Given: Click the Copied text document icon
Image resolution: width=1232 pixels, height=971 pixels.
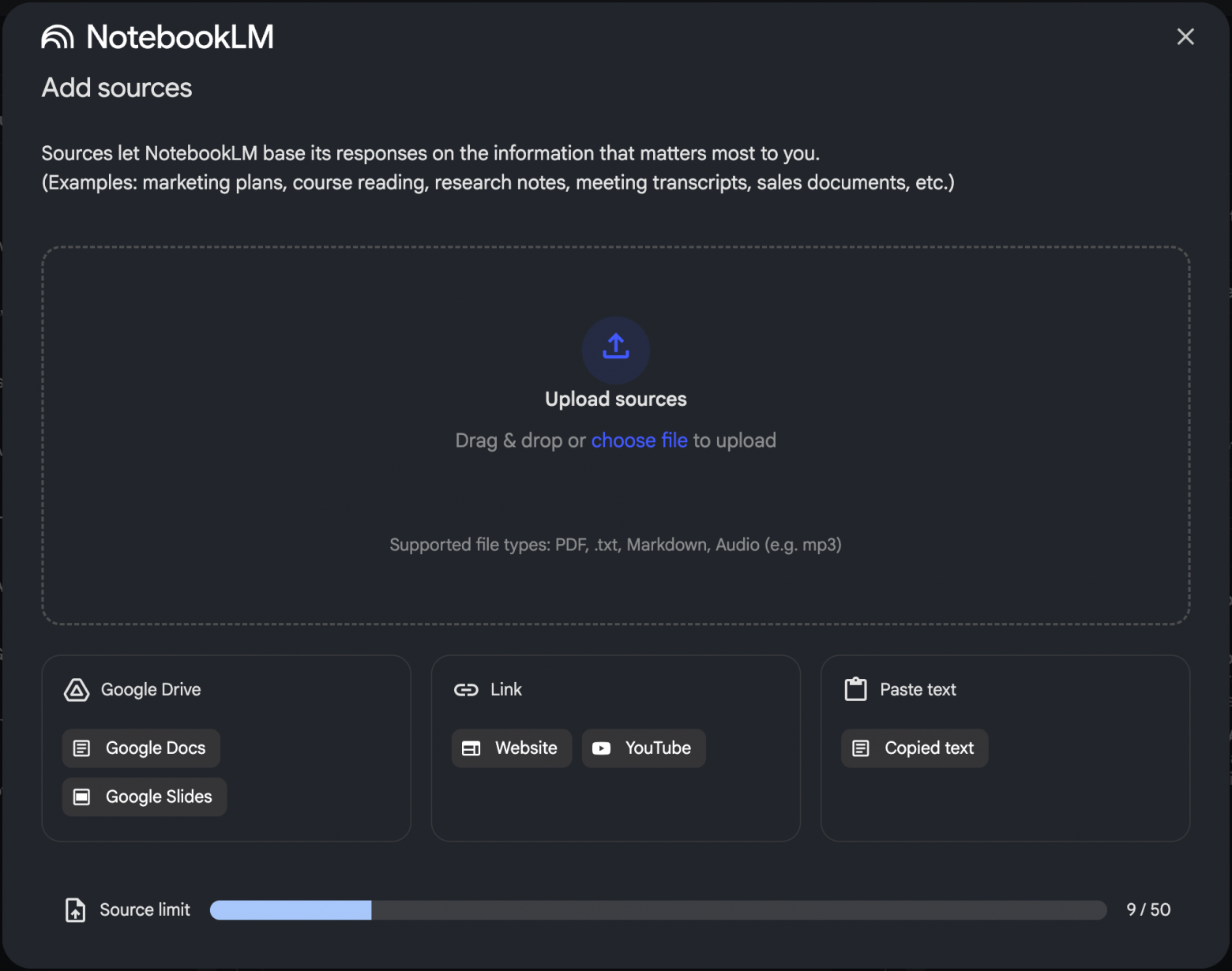Looking at the screenshot, I should tap(861, 748).
